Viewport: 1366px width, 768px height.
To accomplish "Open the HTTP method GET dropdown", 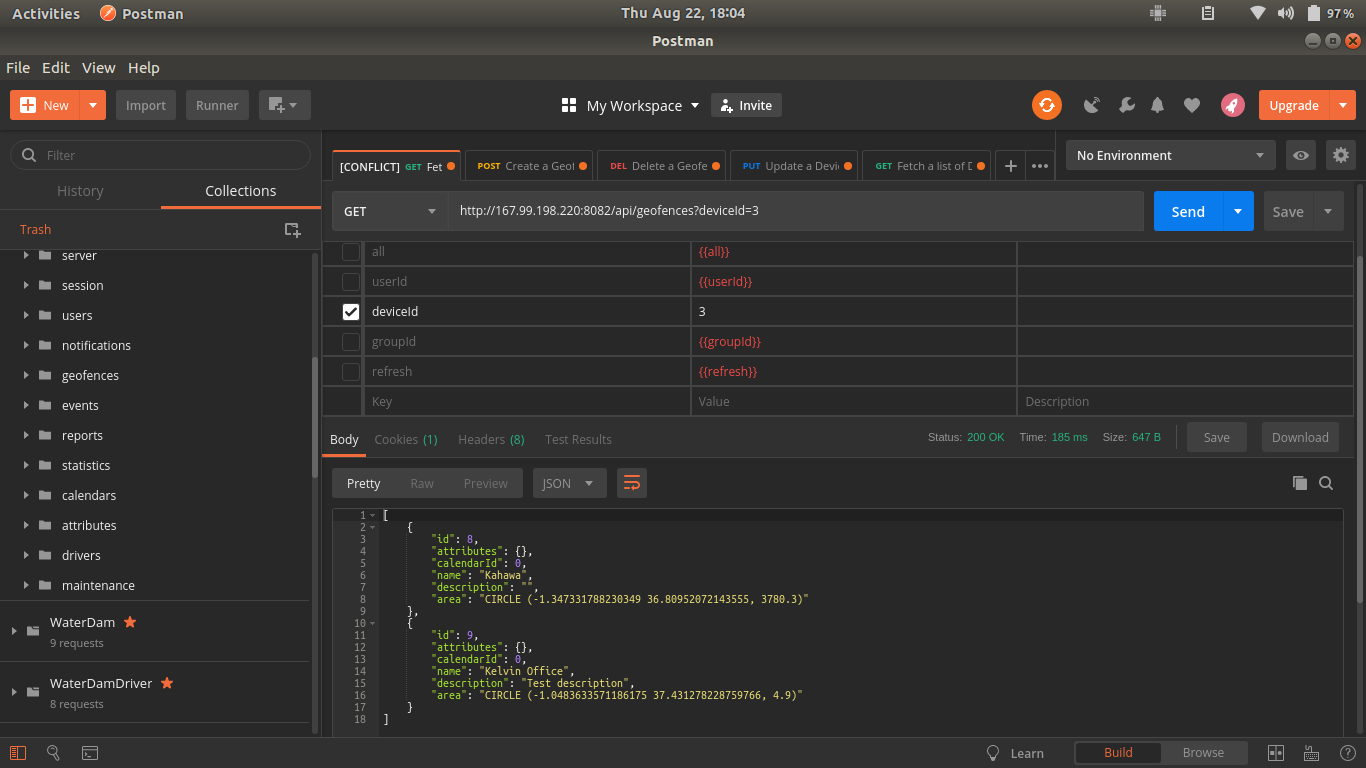I will click(x=390, y=211).
